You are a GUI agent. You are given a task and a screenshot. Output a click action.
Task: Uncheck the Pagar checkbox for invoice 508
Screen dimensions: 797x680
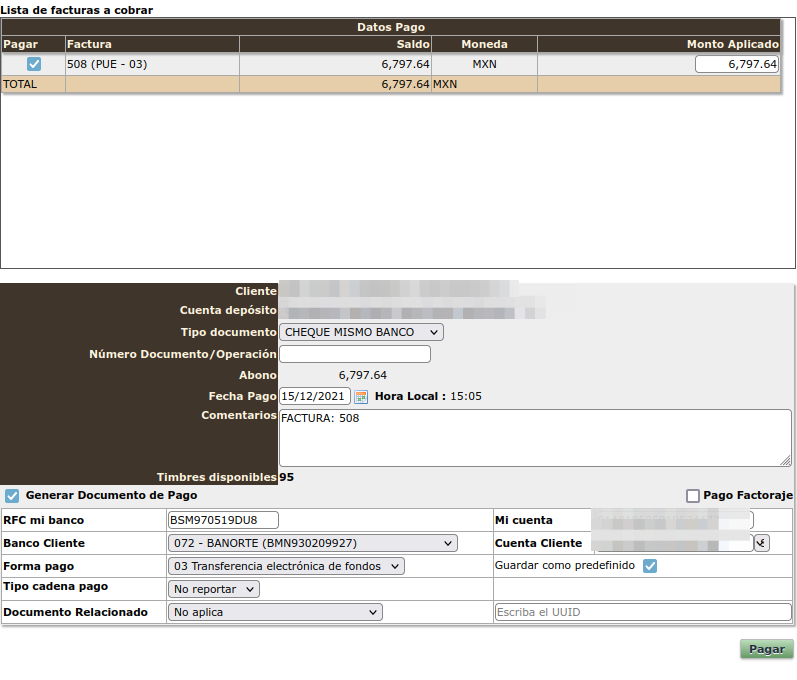[34, 64]
